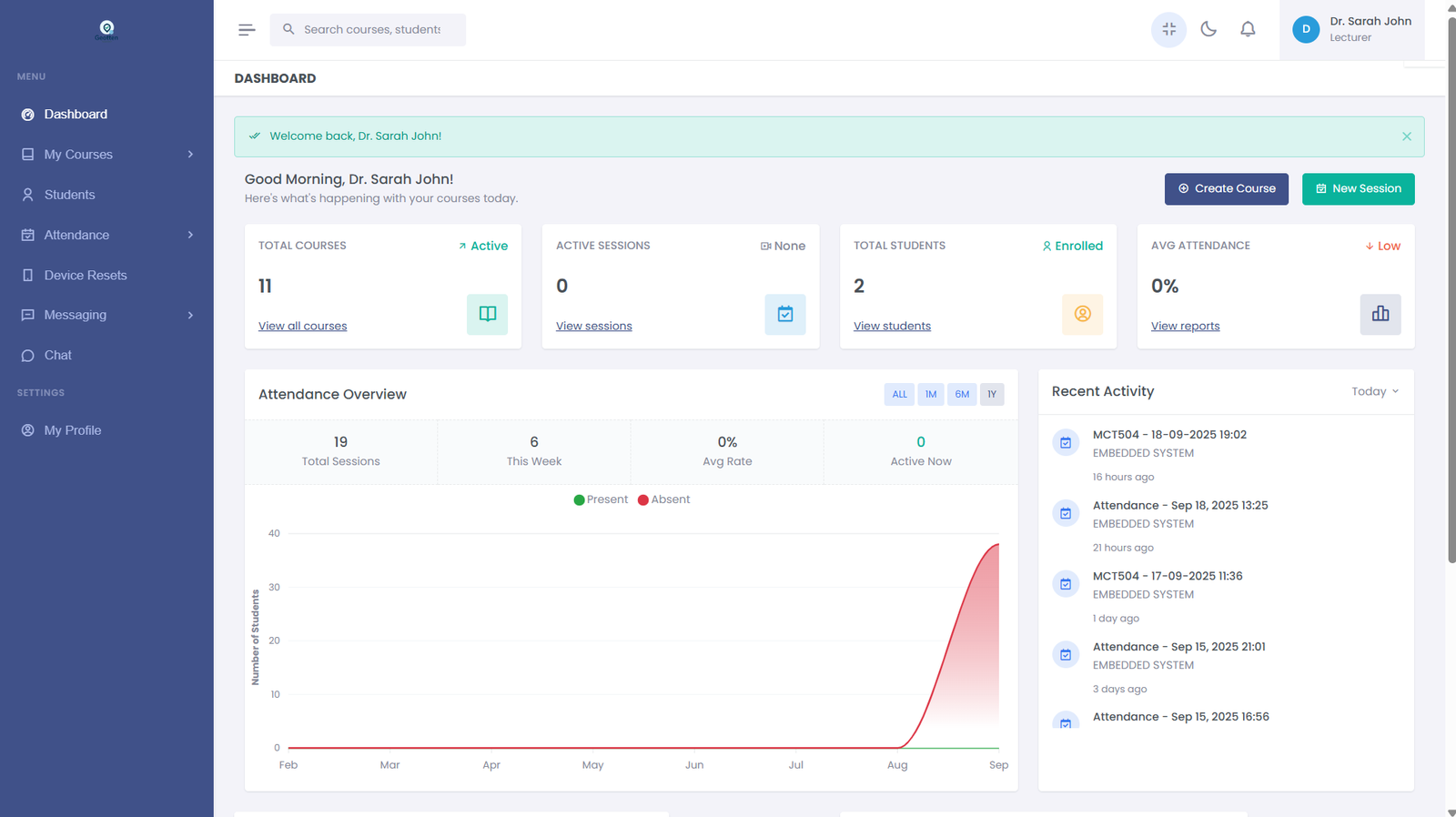This screenshot has height=817, width=1456.
Task: Click the hamburger menu toggle icon
Action: [x=247, y=30]
